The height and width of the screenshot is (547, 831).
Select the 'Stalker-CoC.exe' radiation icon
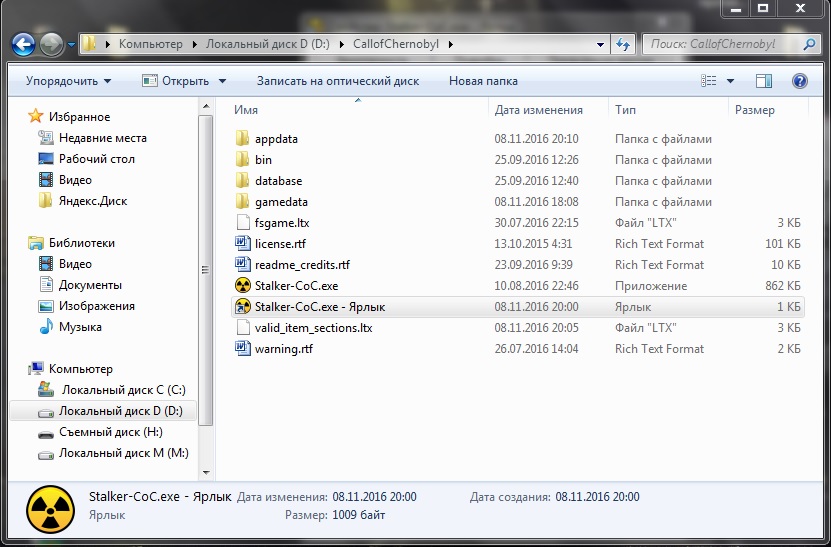tap(243, 286)
